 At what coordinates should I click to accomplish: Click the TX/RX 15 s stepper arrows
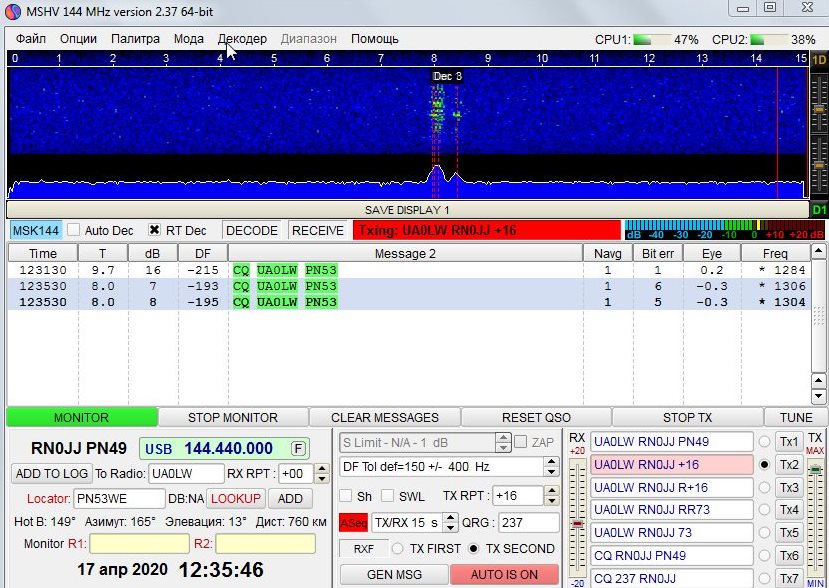pos(450,523)
